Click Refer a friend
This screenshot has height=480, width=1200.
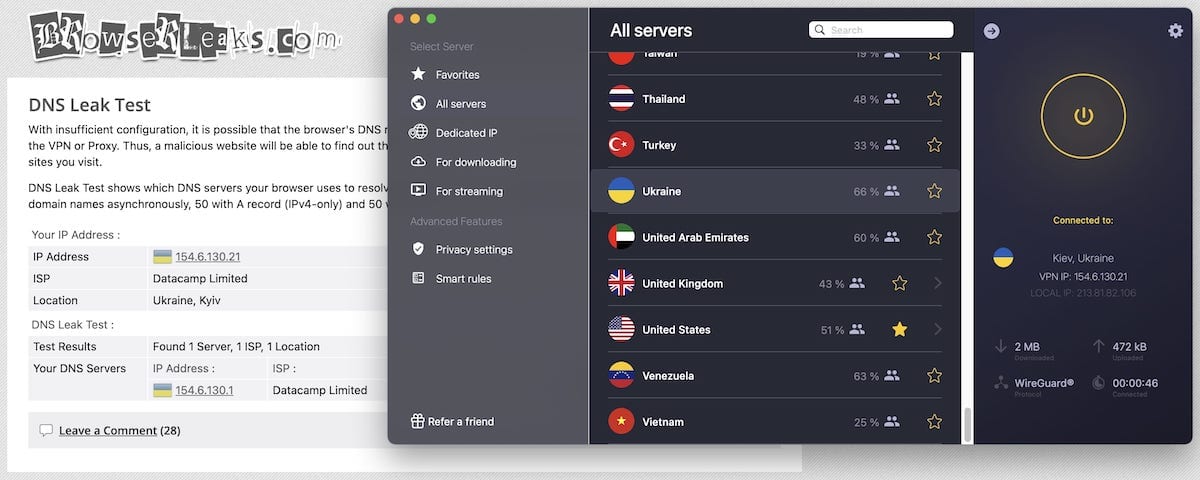tap(461, 421)
